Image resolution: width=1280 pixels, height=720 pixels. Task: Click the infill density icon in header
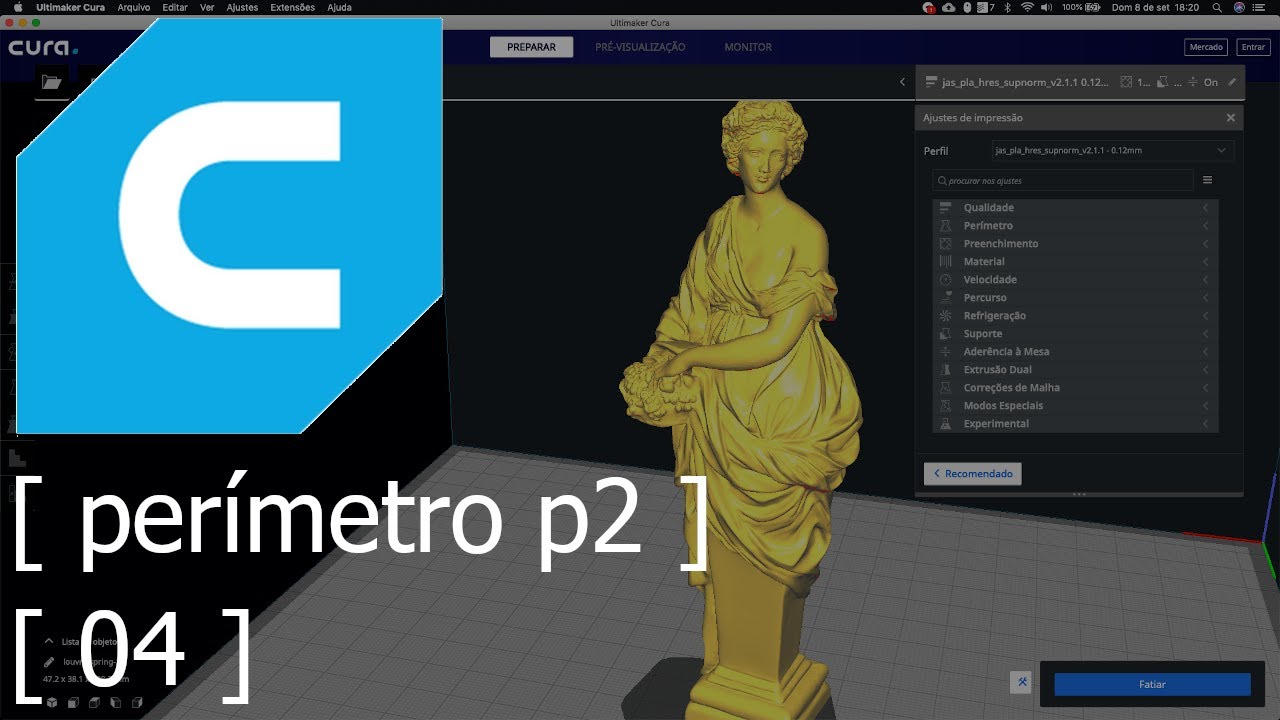point(1127,82)
